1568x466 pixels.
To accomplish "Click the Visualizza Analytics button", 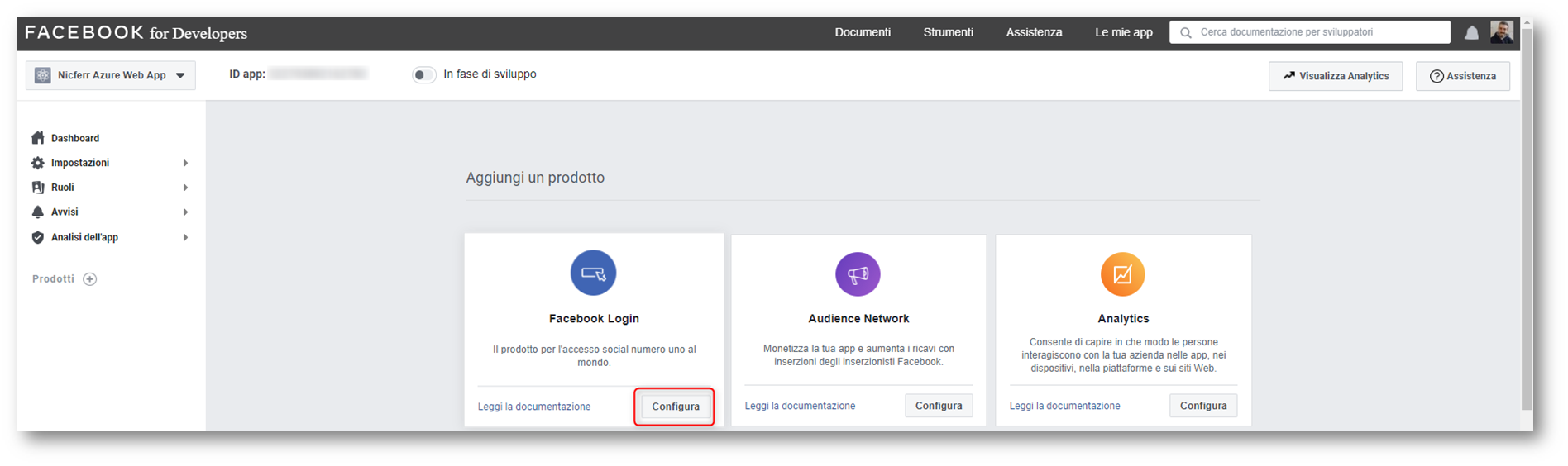I will coord(1336,76).
